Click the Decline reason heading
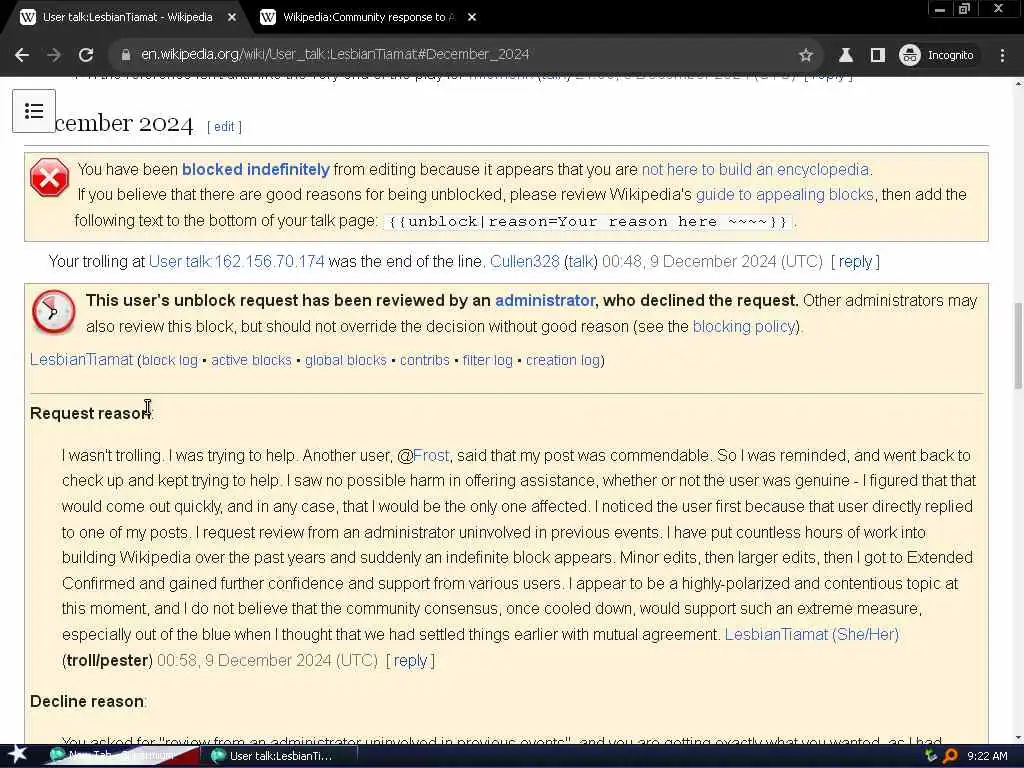 (x=87, y=702)
